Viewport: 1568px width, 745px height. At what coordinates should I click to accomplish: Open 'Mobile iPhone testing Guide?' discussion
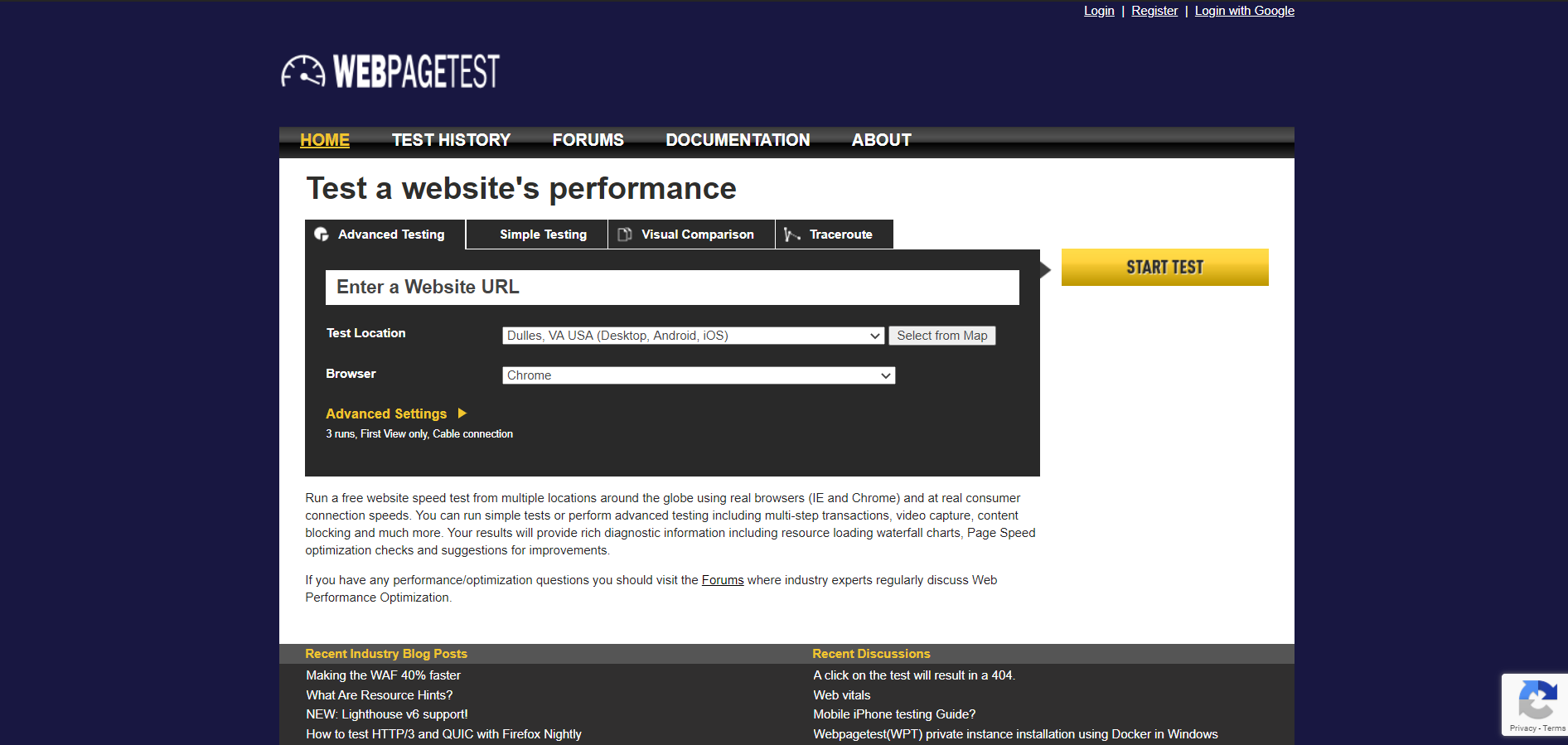point(894,714)
